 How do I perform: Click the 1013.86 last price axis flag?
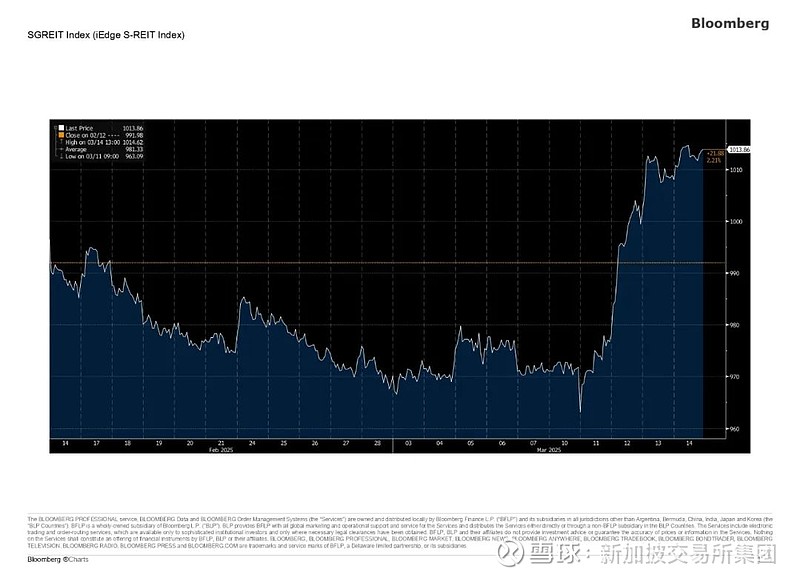(738, 149)
